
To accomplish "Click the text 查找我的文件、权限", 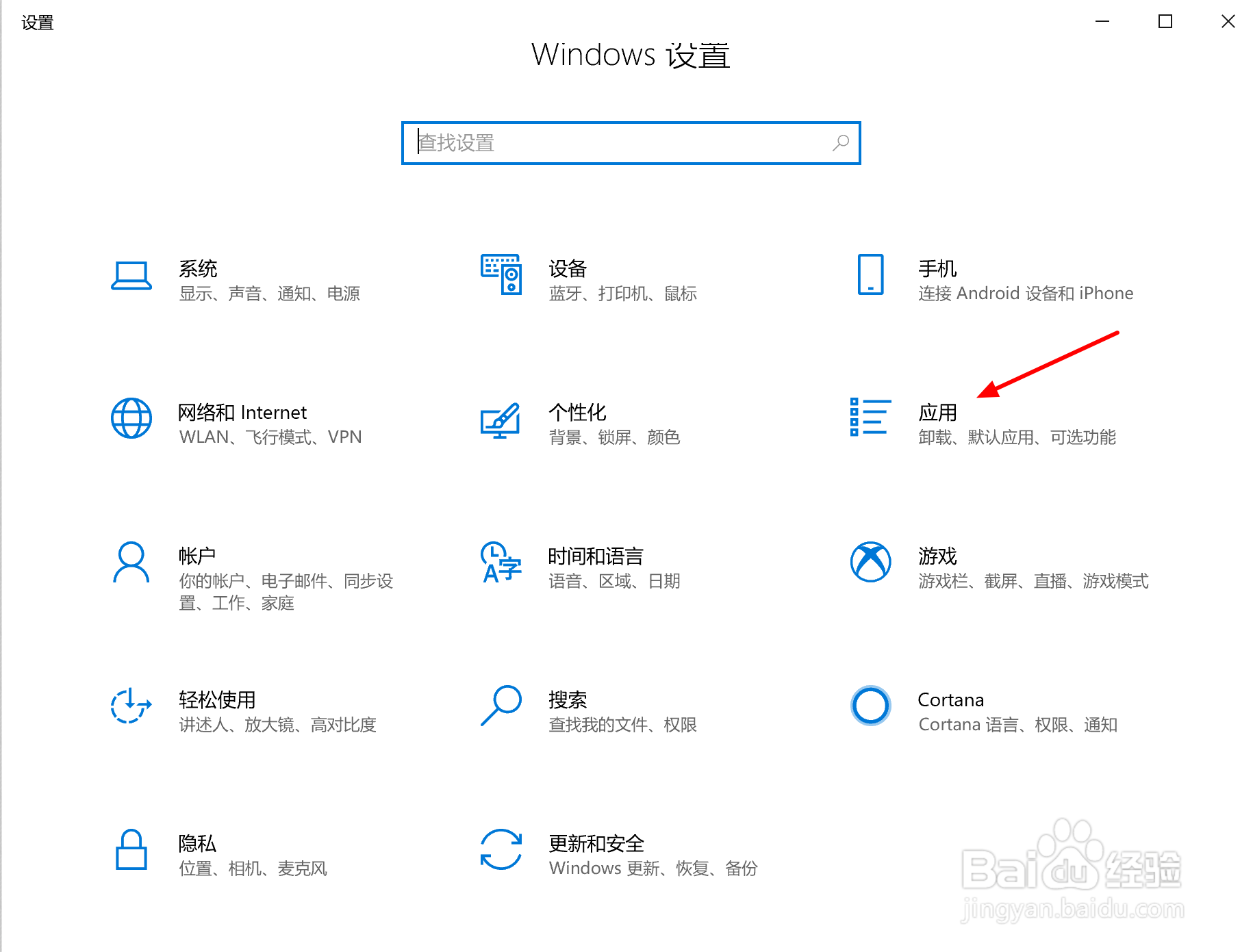I will 622,725.
